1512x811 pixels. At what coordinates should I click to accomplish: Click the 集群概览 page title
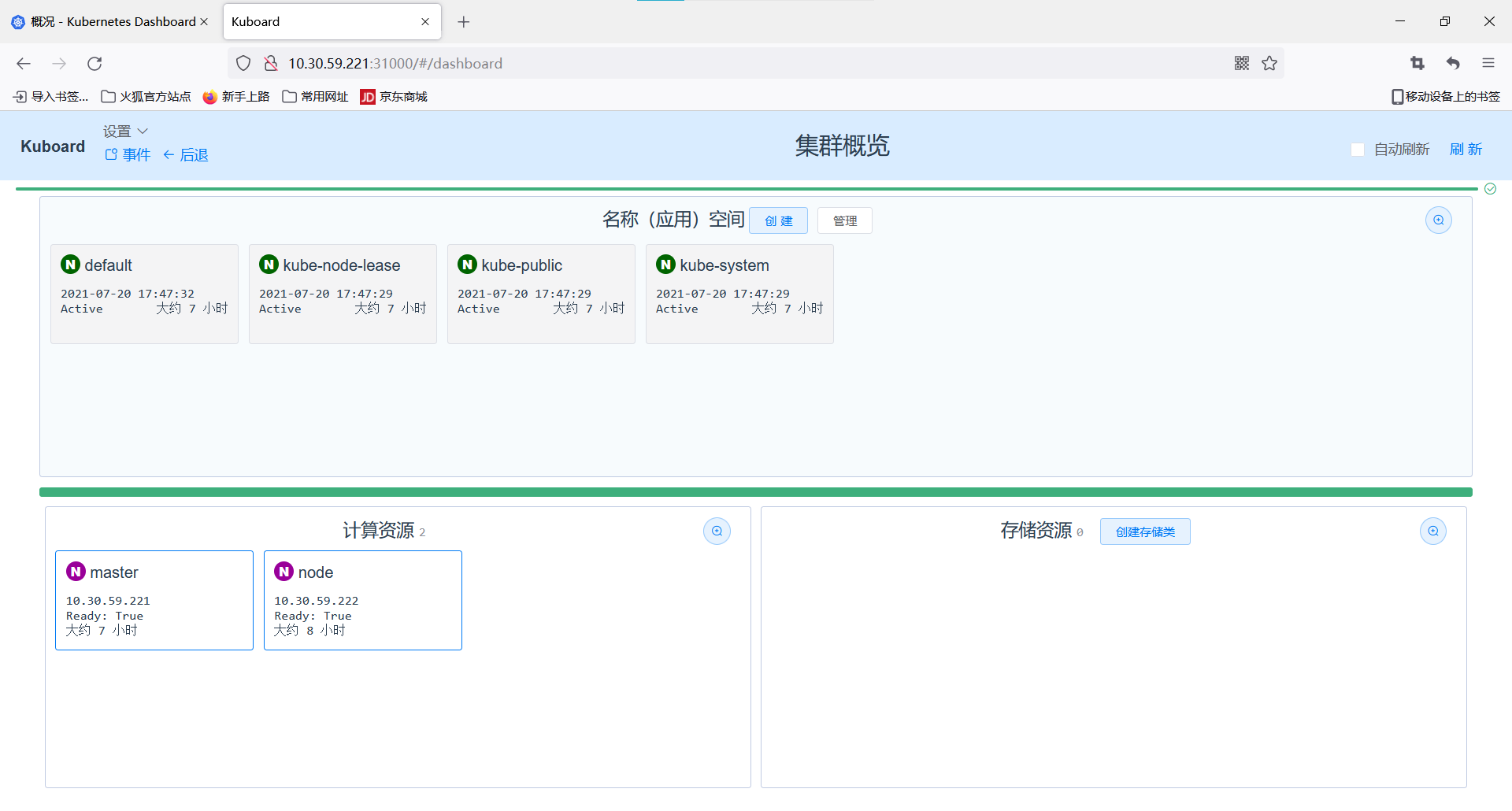point(842,146)
